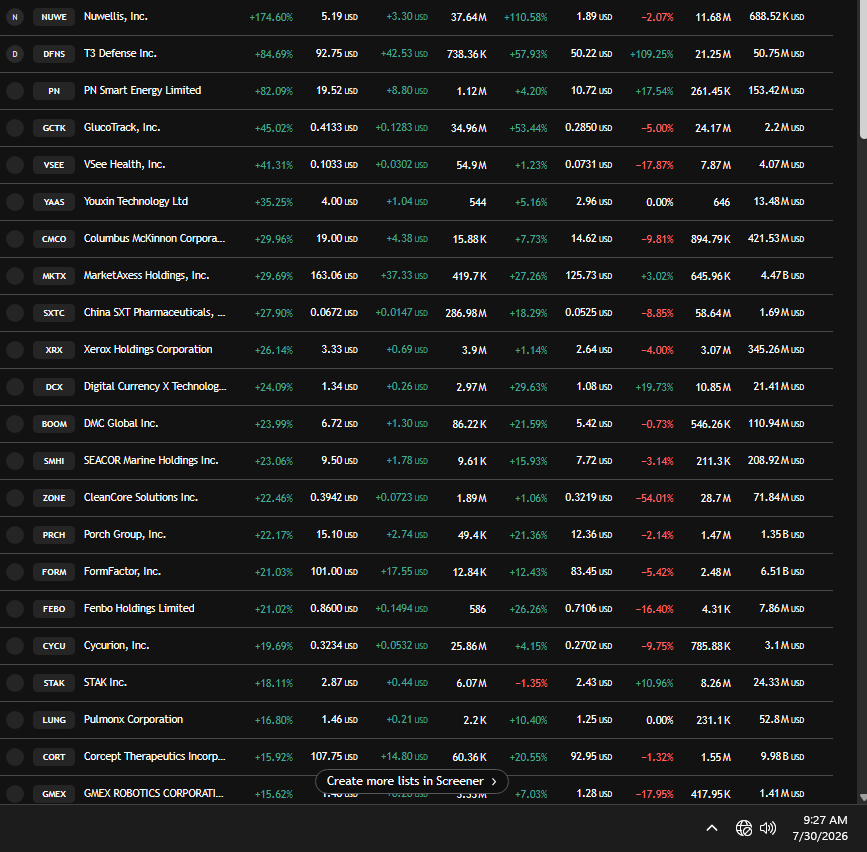
Task: Open the GMEX ticker badge
Action: point(54,794)
